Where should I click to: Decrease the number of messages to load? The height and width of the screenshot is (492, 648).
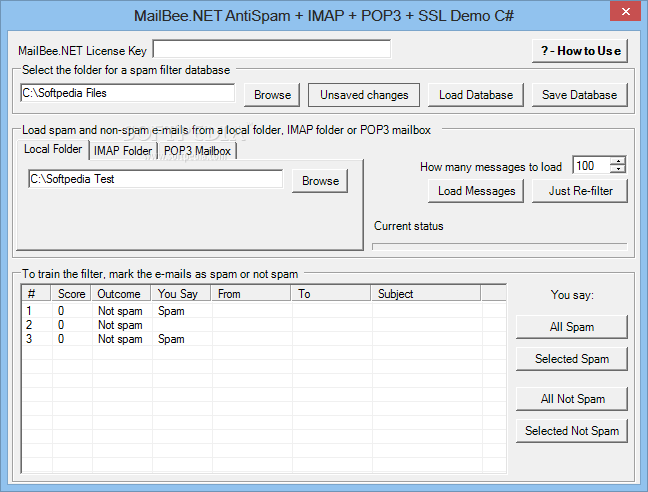point(618,169)
